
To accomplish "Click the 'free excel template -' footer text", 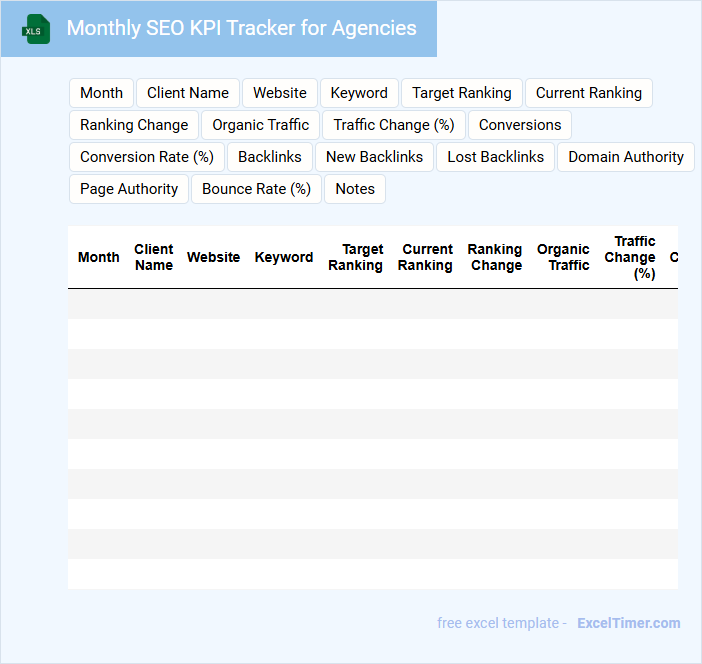I will click(502, 623).
